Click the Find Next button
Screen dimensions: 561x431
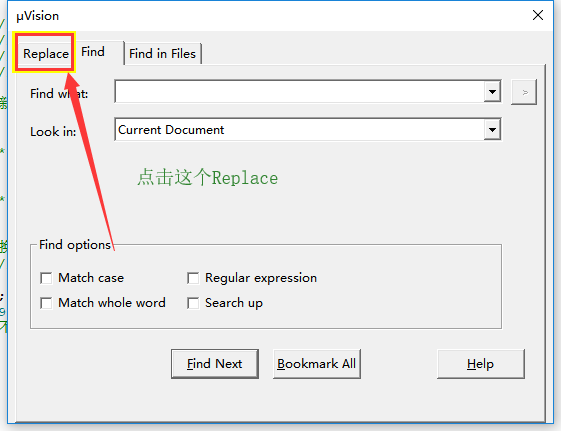[x=215, y=364]
